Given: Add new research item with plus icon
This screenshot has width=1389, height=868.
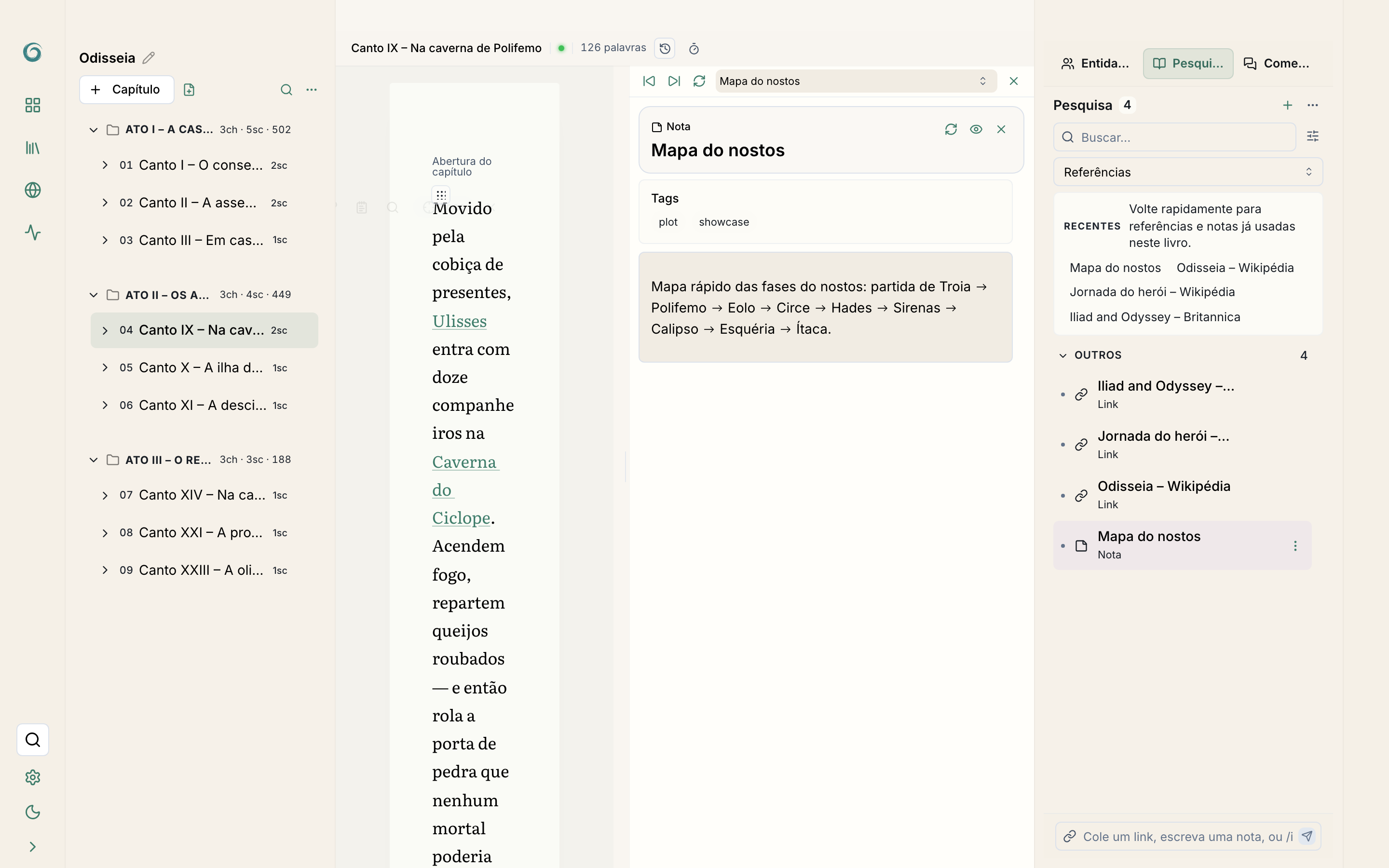Looking at the screenshot, I should tap(1287, 105).
